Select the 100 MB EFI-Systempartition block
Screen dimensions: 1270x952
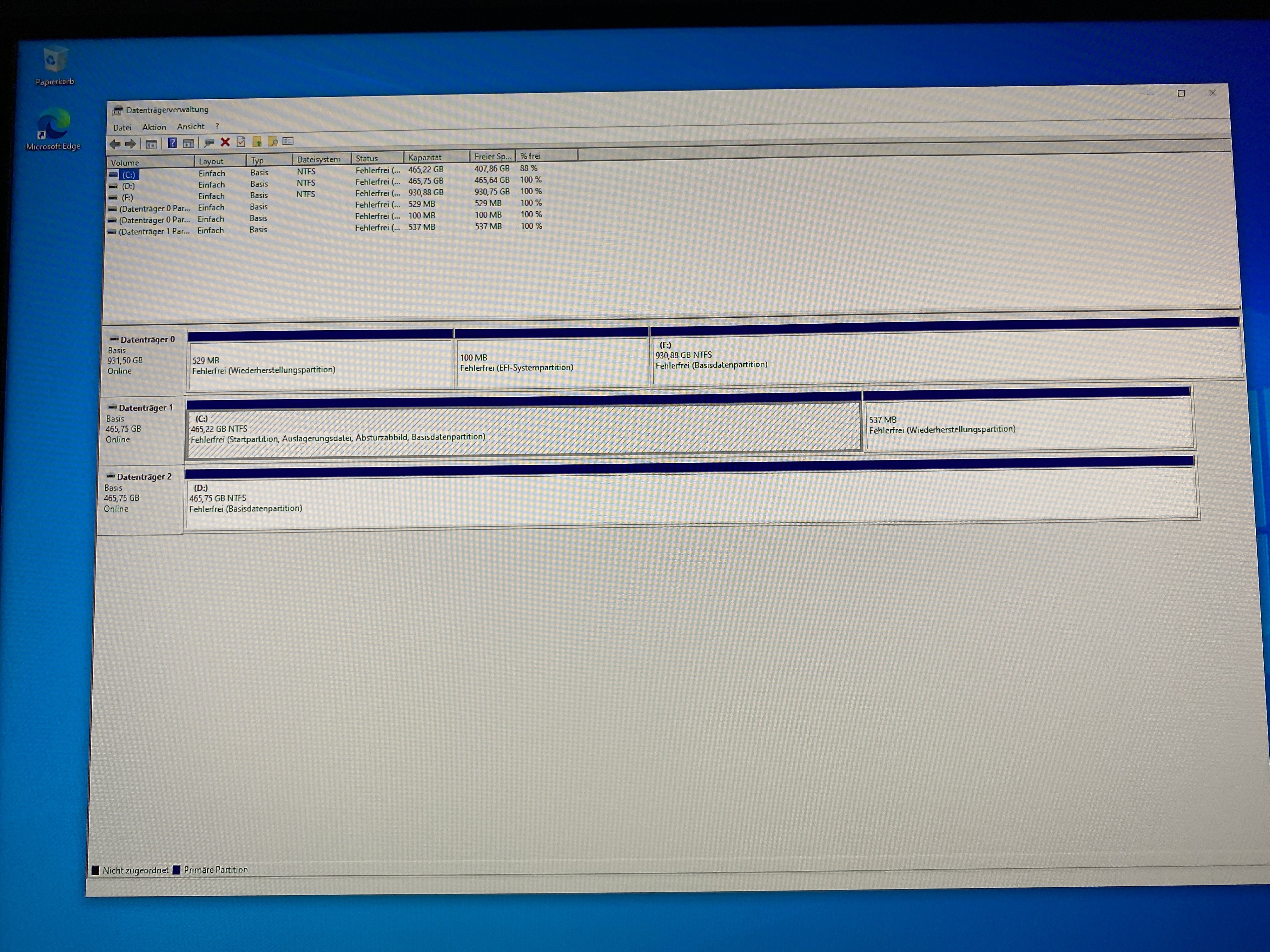pyautogui.click(x=551, y=363)
